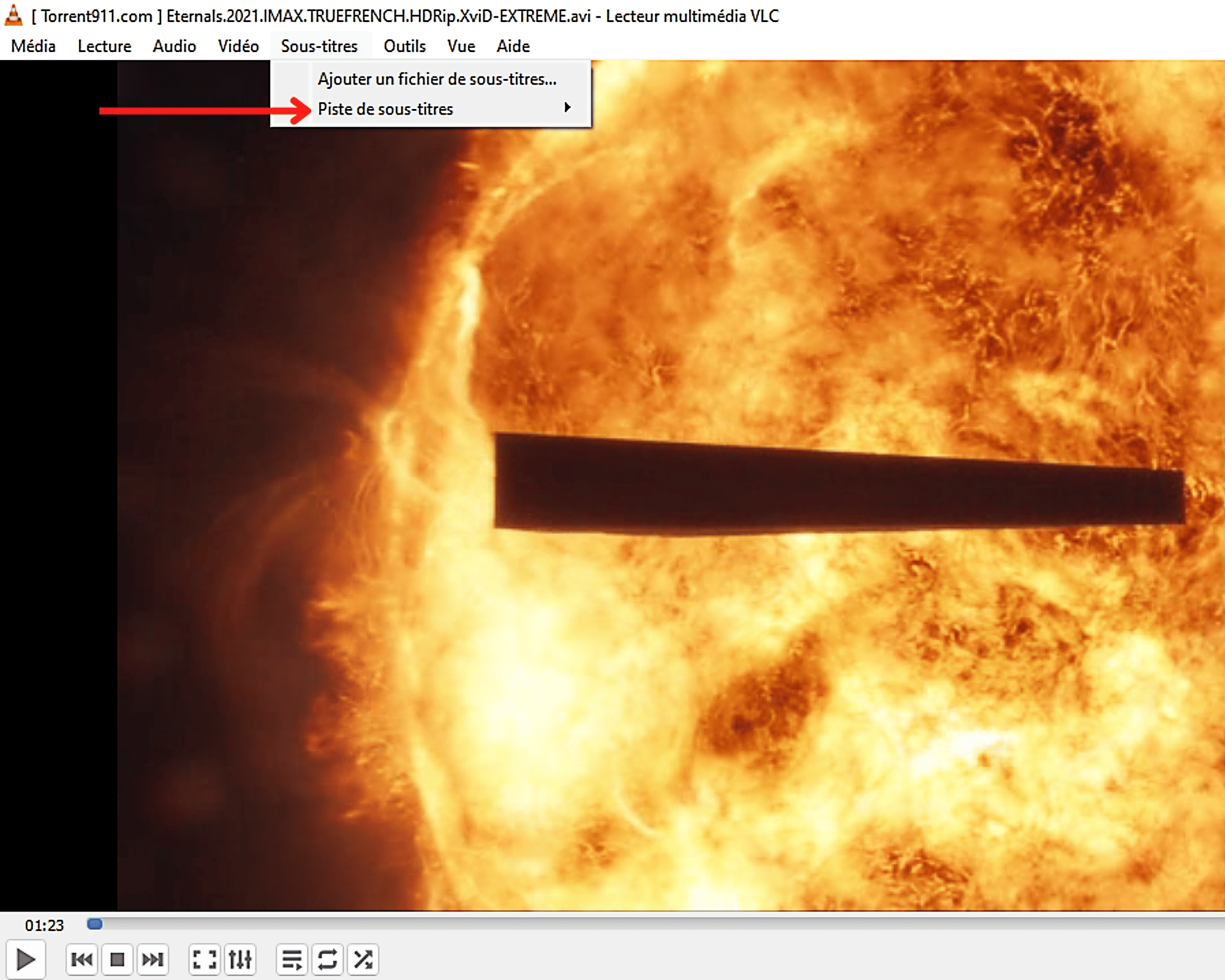Seek along the playback progress track
This screenshot has height=980, width=1225.
[x=655, y=924]
